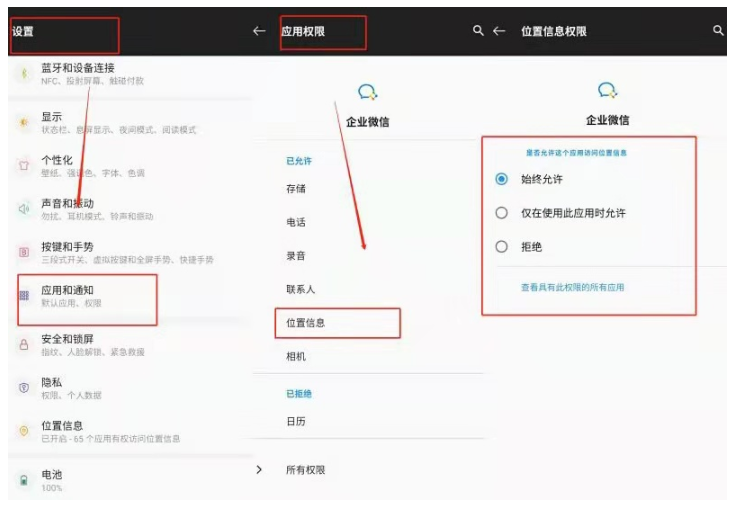Screen dimensions: 735x513
Task: Open 隐私 settings entry
Action: [131, 388]
